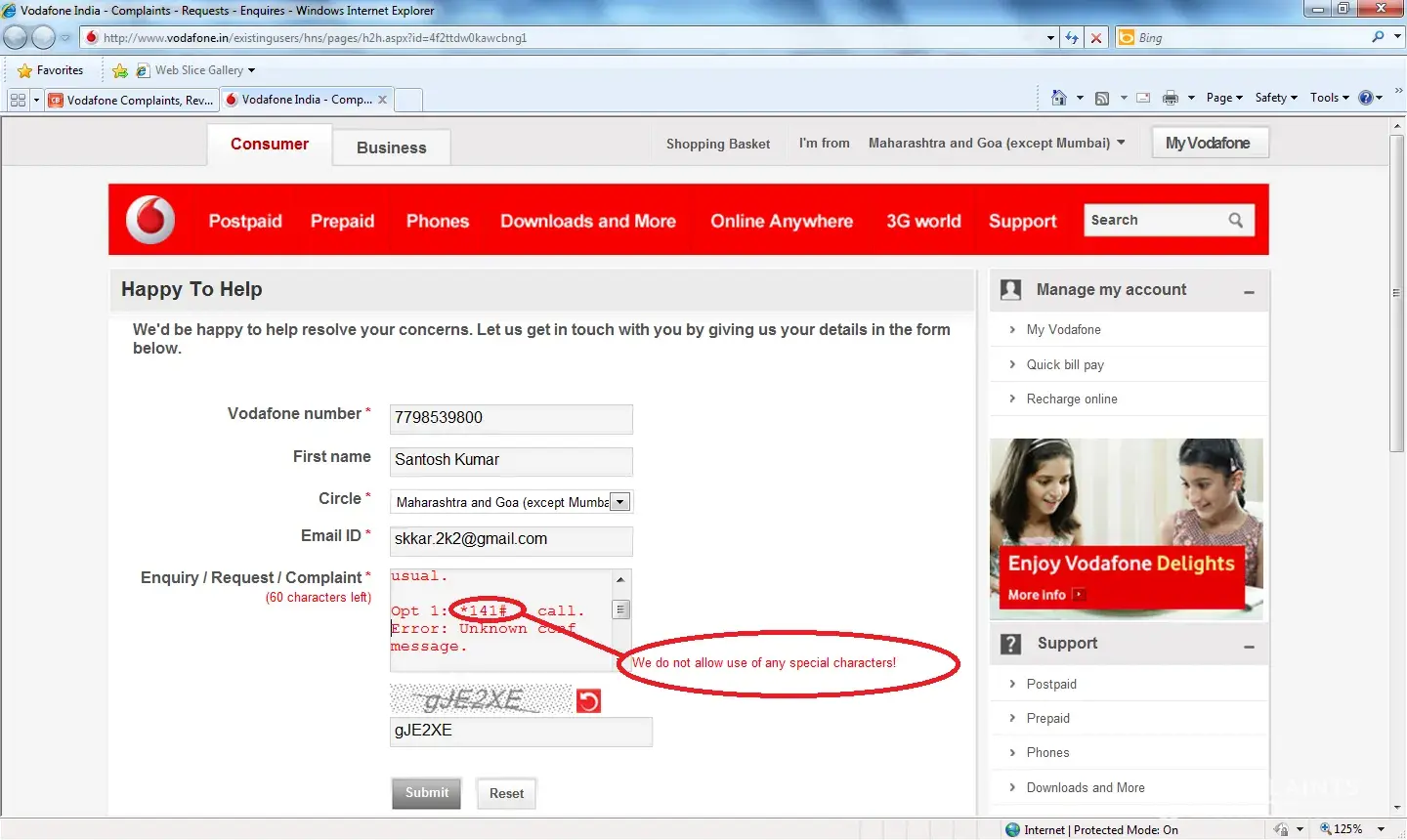Open the Circle dropdown list
This screenshot has height=840, width=1407.
(619, 502)
